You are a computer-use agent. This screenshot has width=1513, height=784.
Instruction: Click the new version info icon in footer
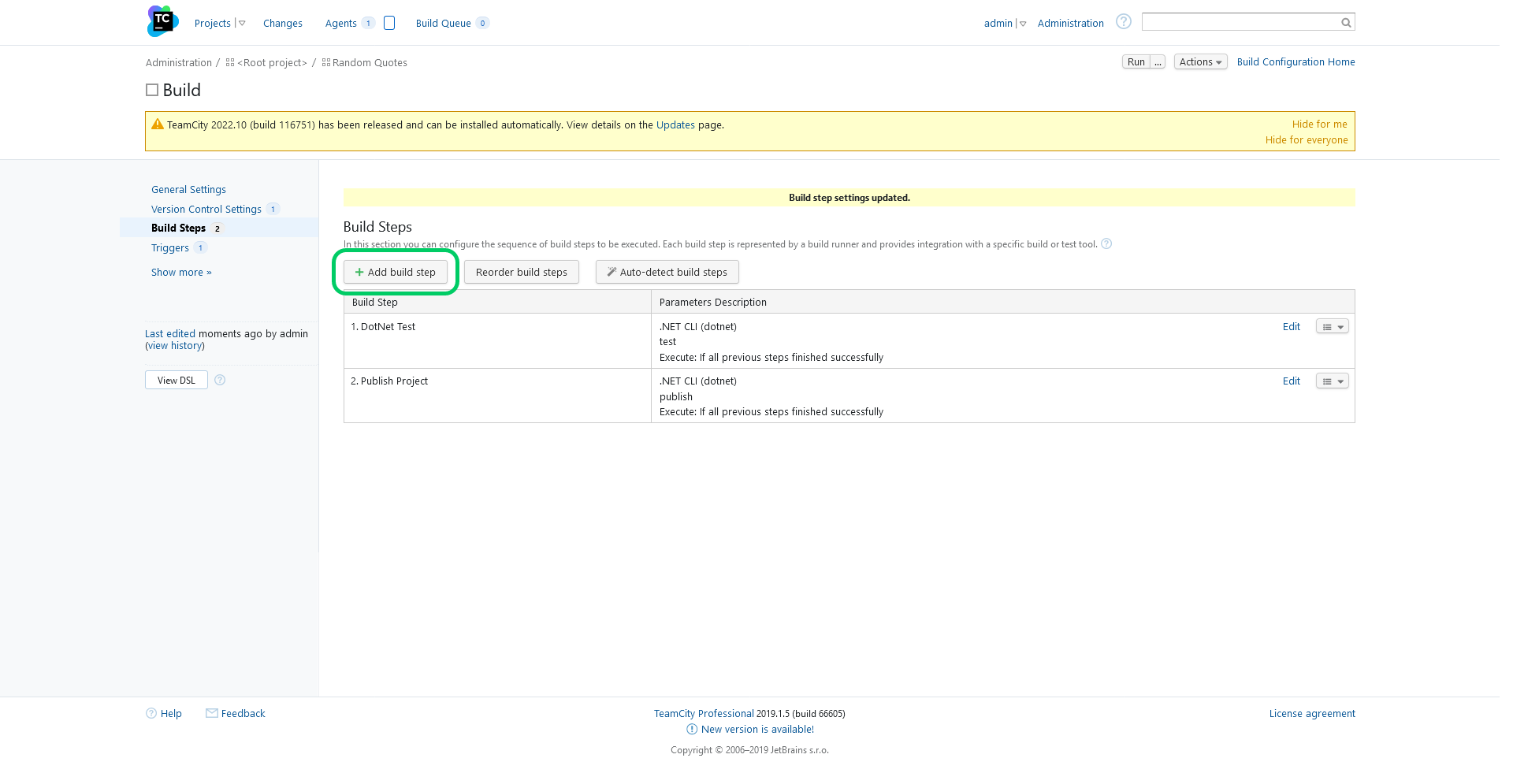tap(692, 730)
